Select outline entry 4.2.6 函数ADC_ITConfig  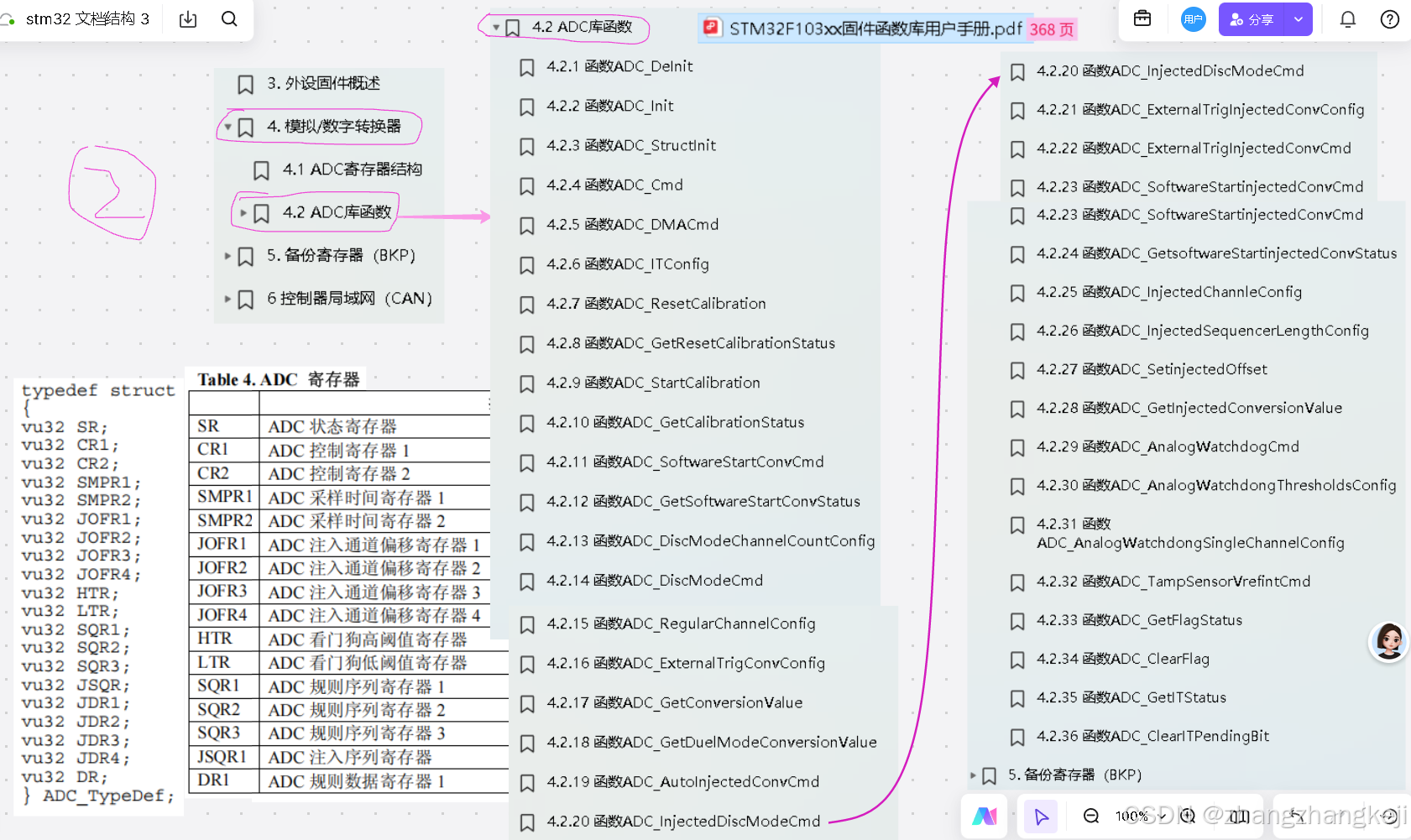627,264
